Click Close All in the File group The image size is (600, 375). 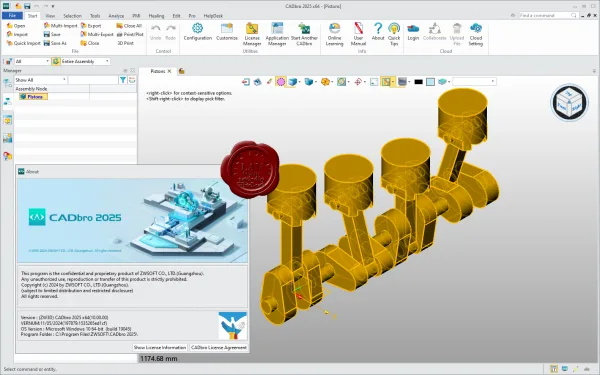pyautogui.click(x=129, y=26)
